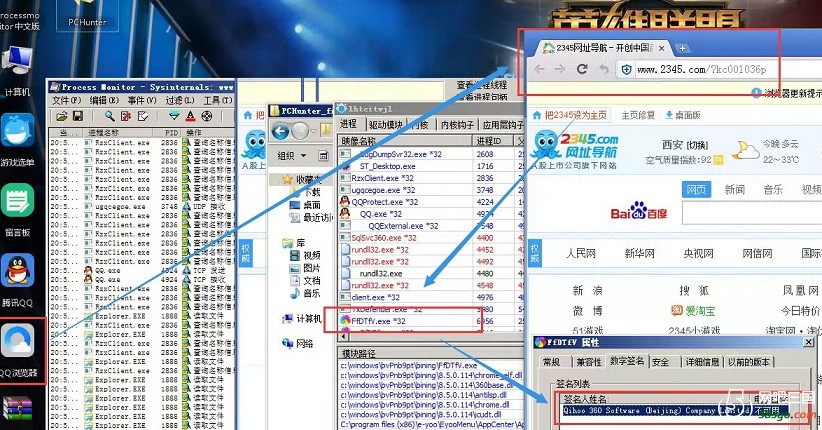Select 计算机 in the folder navigation pane

[302, 318]
